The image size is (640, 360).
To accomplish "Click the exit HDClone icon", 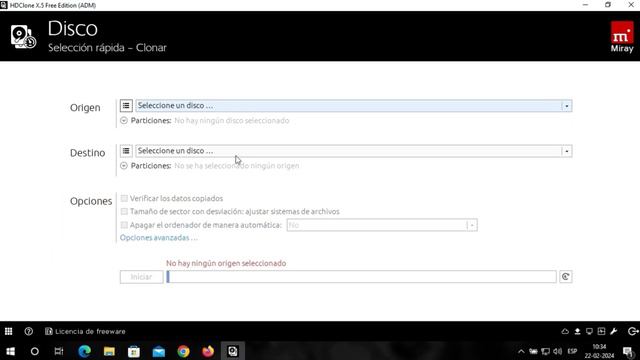I will click(x=632, y=331).
